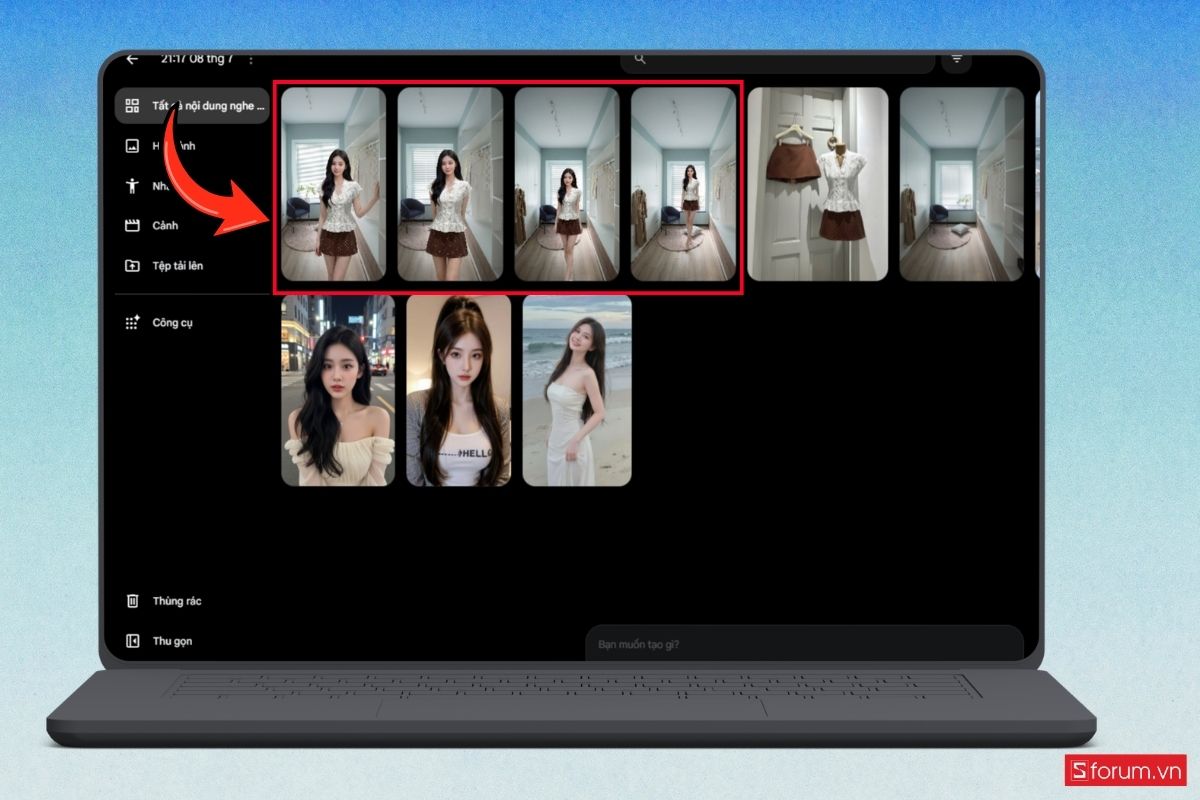Viewport: 1200px width, 800px height.
Task: Click the Cảnh clapperboard icon
Action: [x=132, y=226]
